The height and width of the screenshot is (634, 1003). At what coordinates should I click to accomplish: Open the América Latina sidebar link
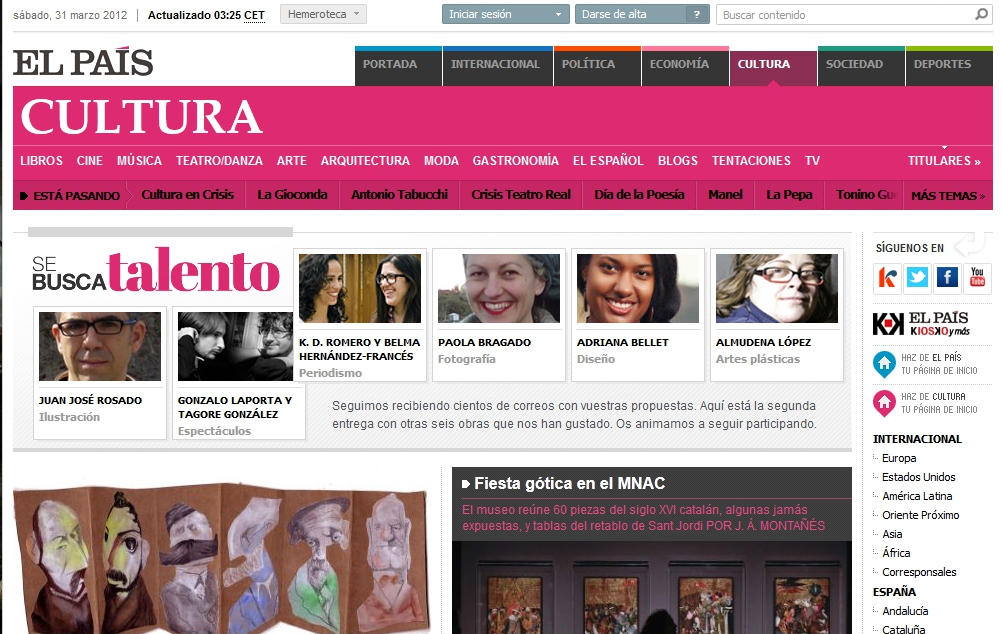[x=917, y=496]
